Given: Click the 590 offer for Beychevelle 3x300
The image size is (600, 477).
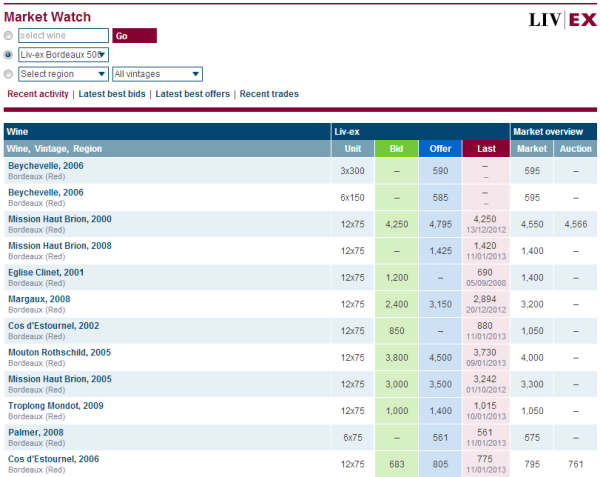Looking at the screenshot, I should (440, 171).
